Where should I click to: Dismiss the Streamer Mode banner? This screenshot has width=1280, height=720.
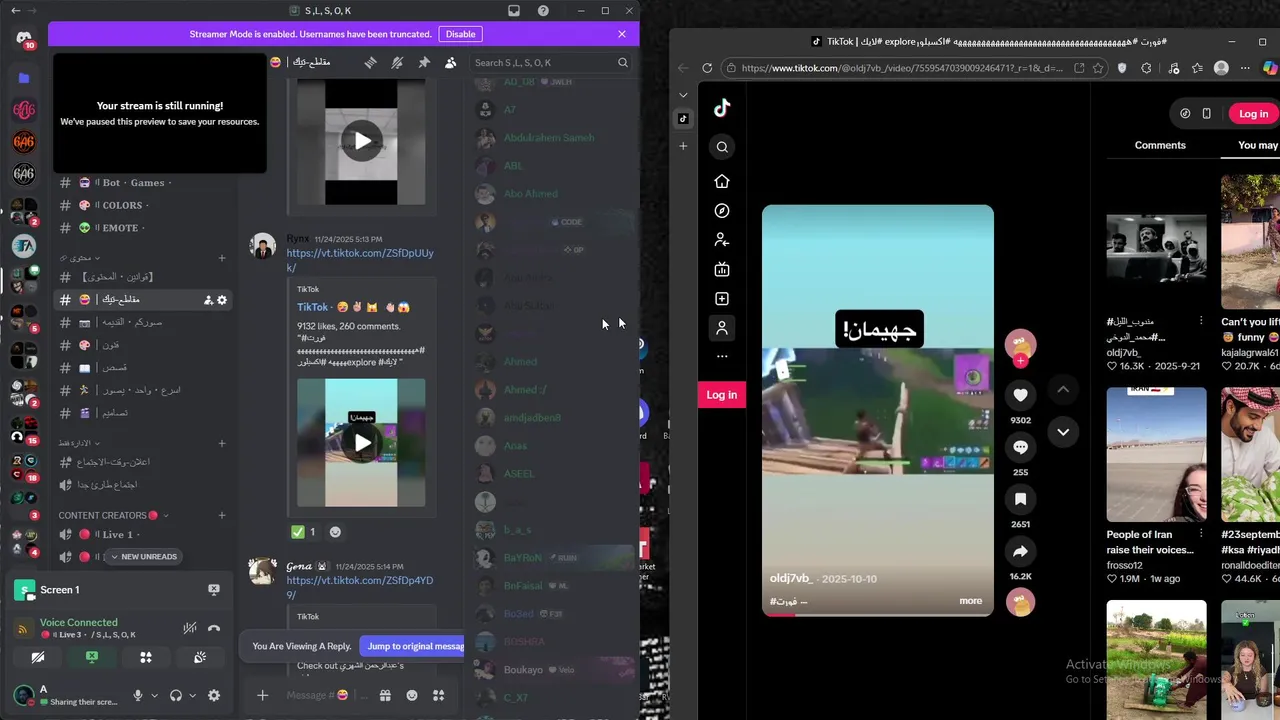622,34
